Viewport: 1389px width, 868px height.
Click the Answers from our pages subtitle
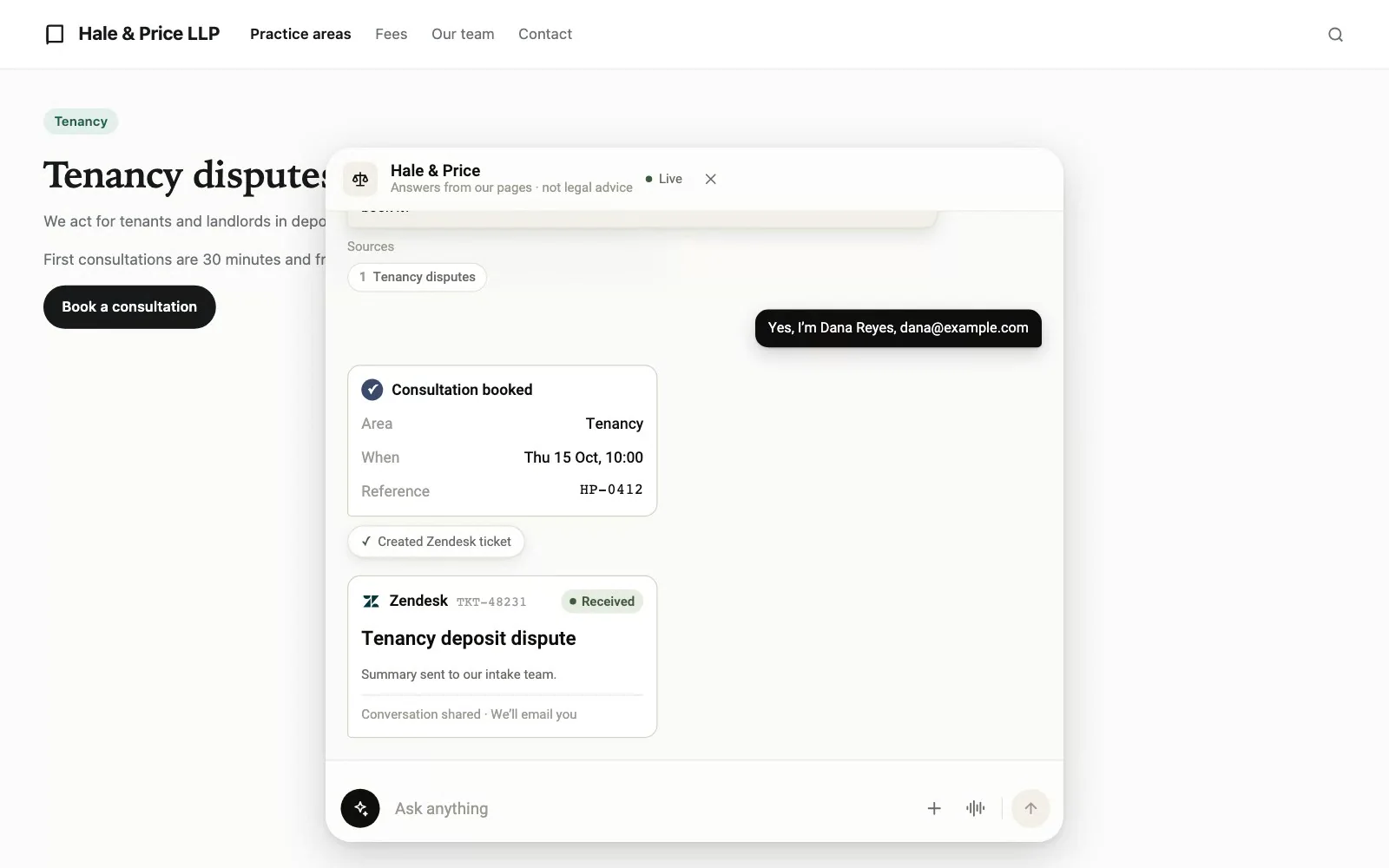[511, 187]
